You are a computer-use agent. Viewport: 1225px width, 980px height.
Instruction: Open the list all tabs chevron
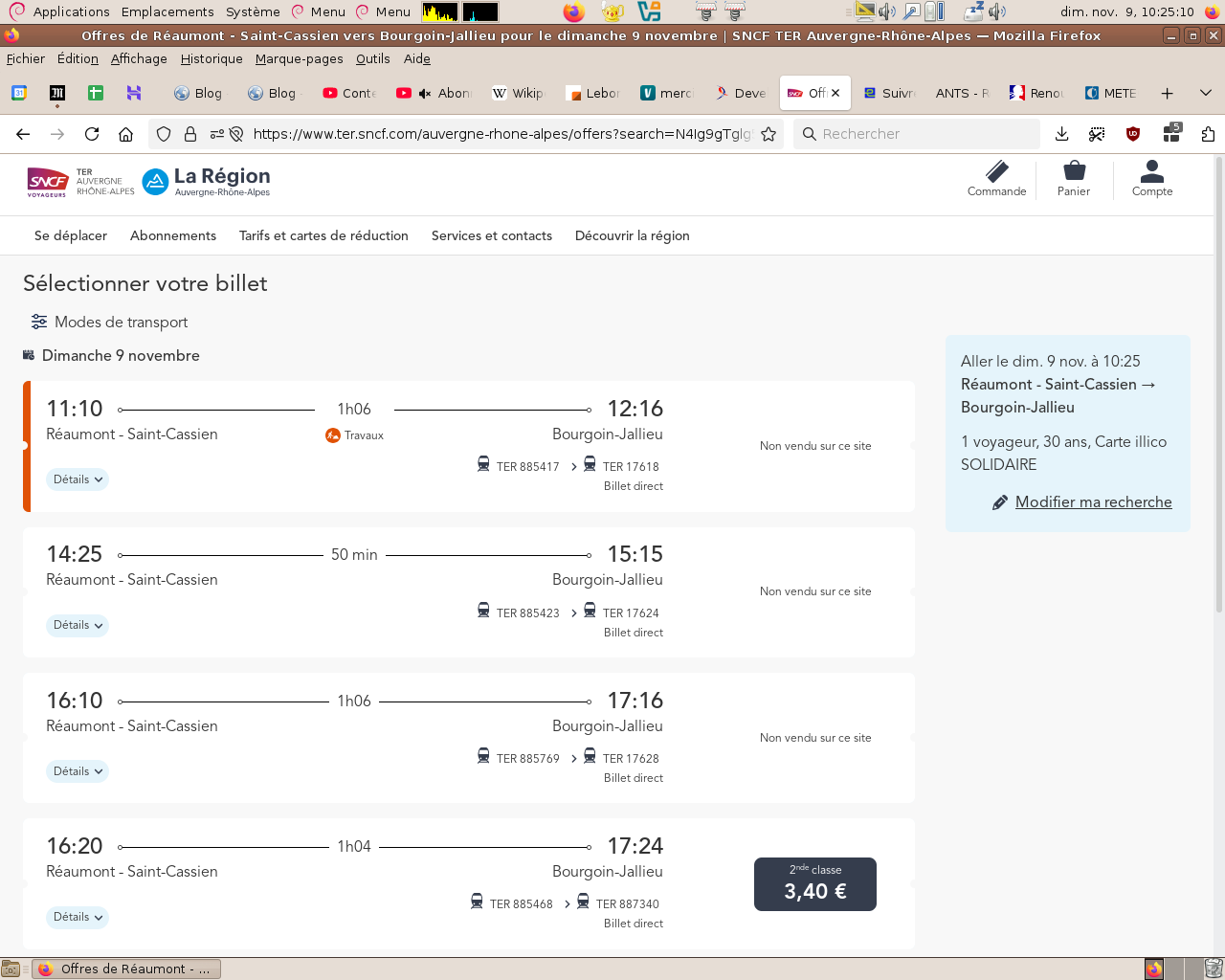(1206, 93)
